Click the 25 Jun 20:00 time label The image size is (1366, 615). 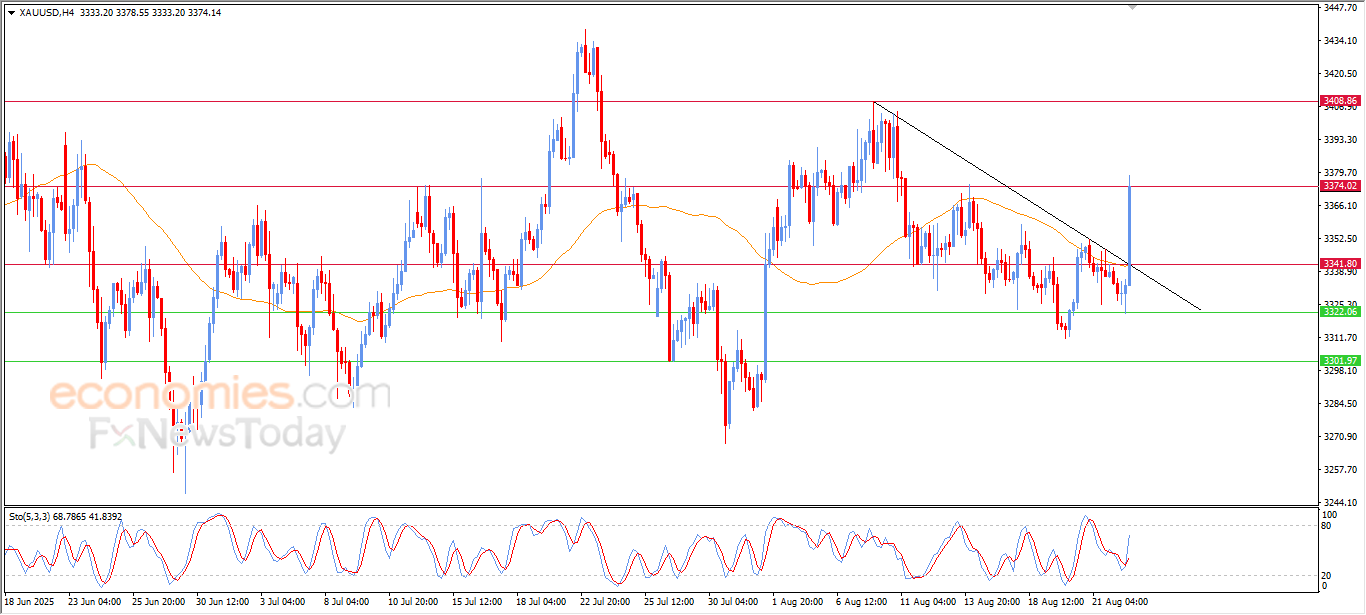point(159,603)
